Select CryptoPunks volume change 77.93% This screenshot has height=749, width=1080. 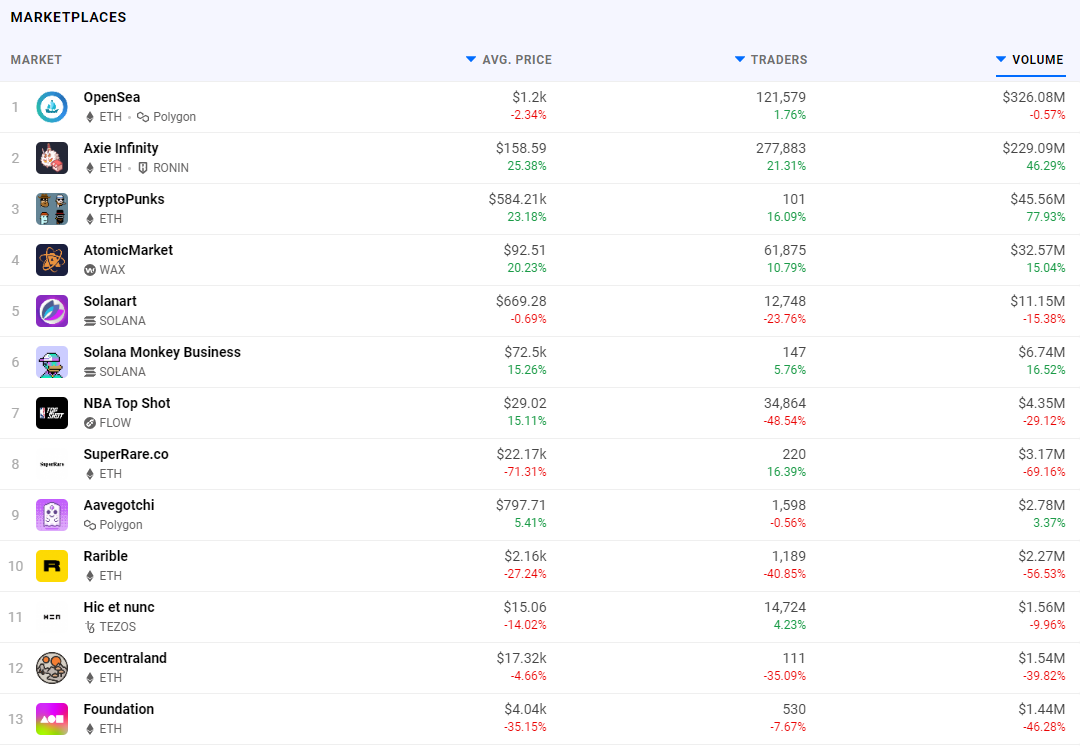point(1046,217)
